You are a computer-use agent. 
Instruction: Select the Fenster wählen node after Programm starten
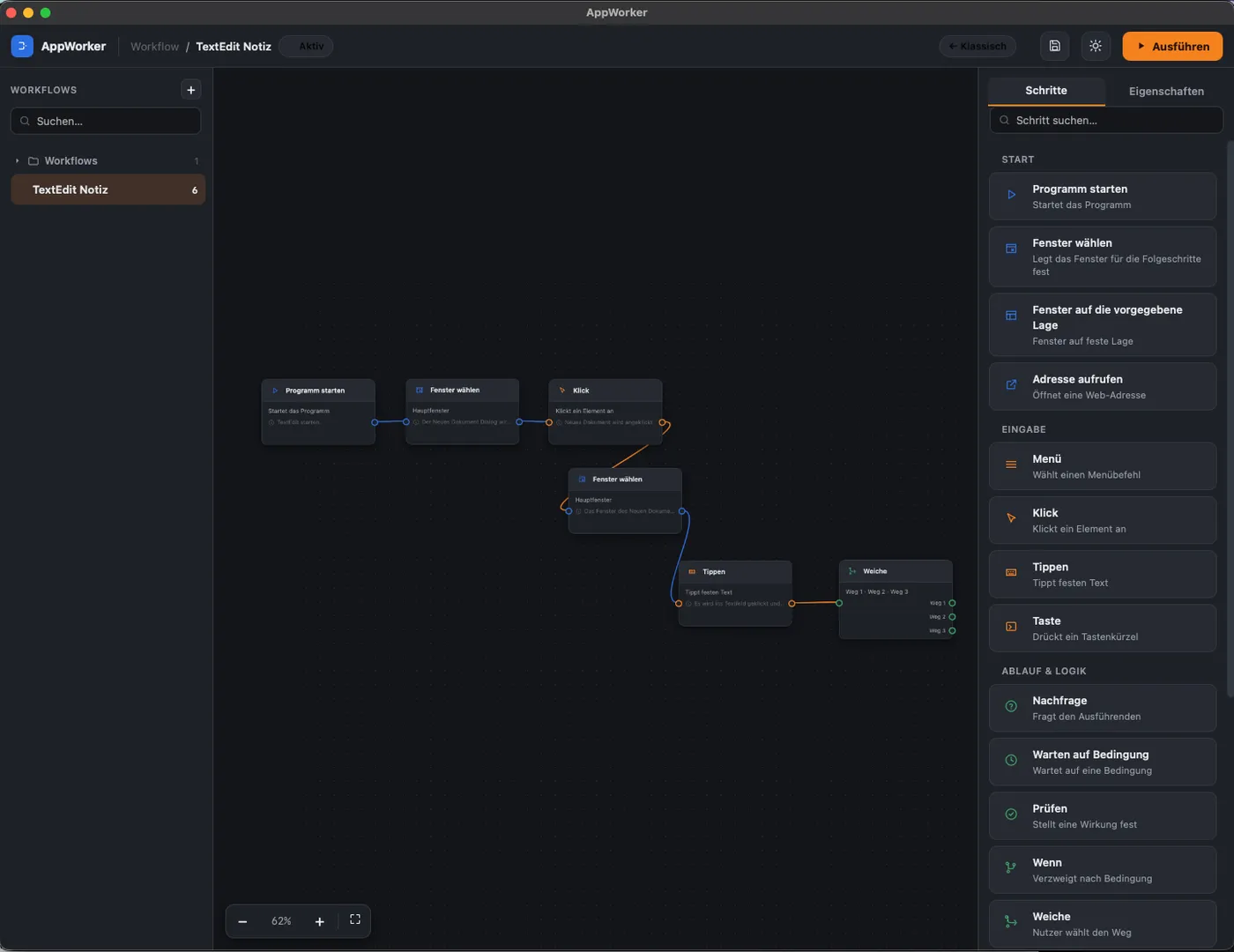pyautogui.click(x=463, y=412)
